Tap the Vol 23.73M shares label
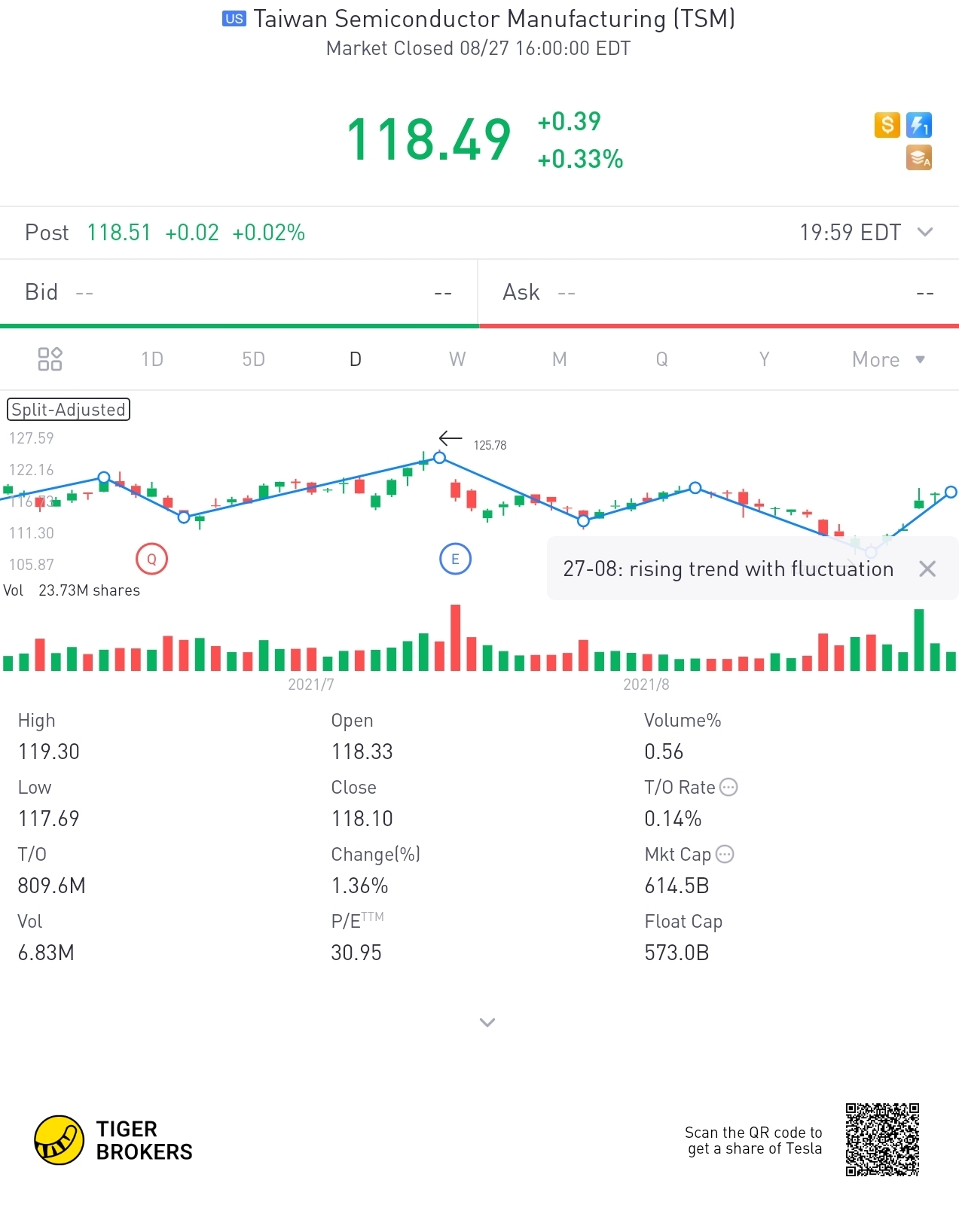 point(72,590)
